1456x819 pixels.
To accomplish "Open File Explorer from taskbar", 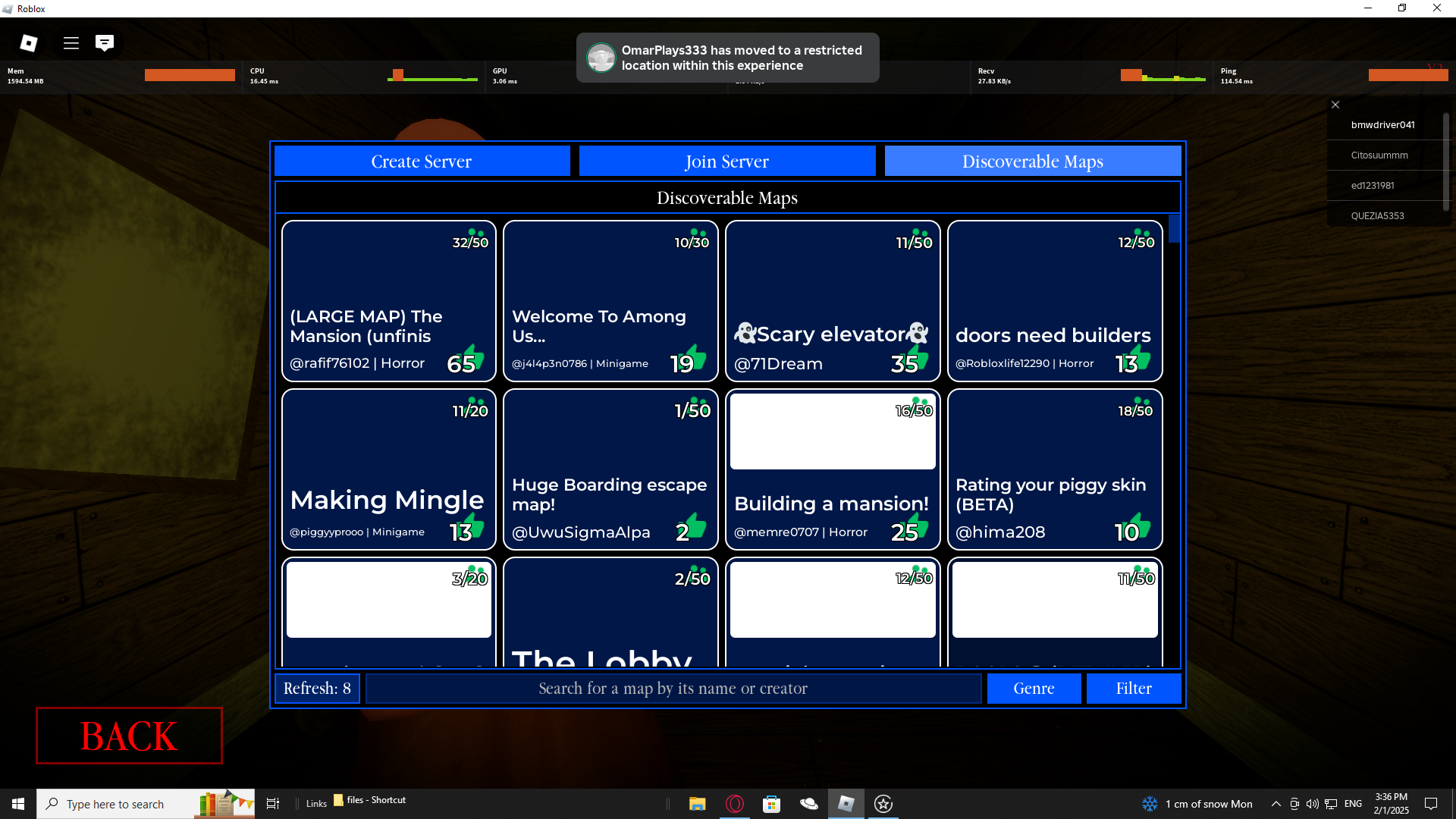I will (x=697, y=804).
